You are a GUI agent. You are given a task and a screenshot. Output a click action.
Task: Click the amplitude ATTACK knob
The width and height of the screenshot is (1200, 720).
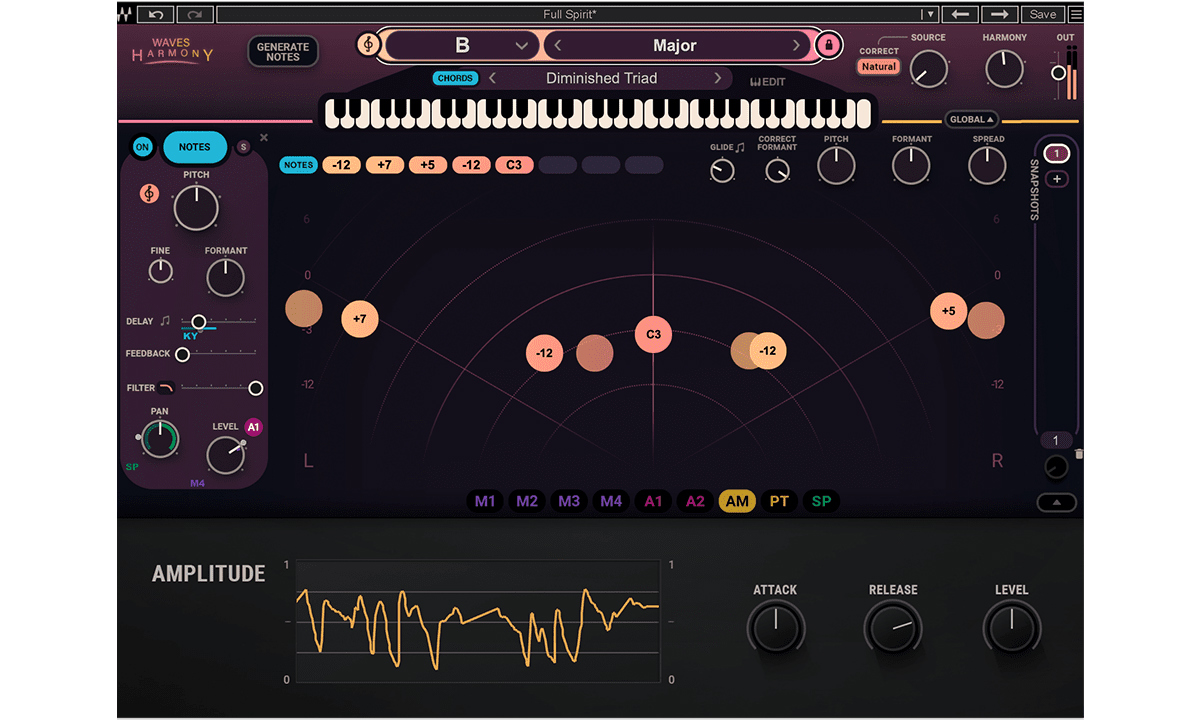coord(775,628)
